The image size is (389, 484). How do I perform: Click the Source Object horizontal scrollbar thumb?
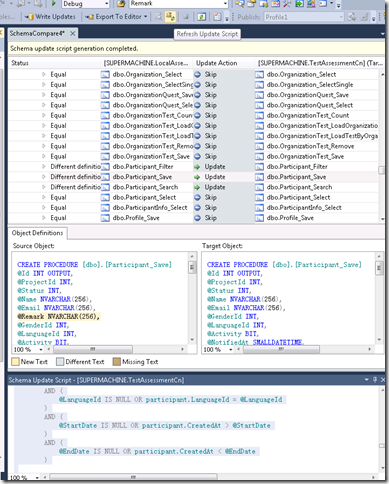tap(93, 349)
